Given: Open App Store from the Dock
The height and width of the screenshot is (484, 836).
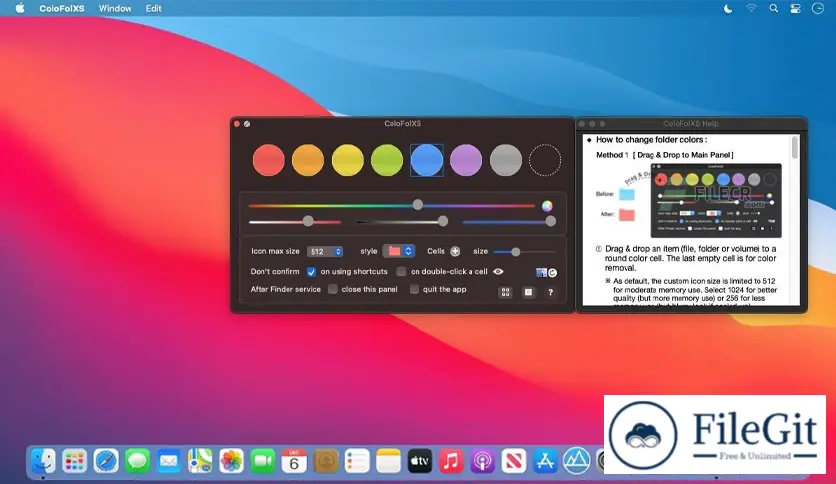Looking at the screenshot, I should click(x=545, y=461).
